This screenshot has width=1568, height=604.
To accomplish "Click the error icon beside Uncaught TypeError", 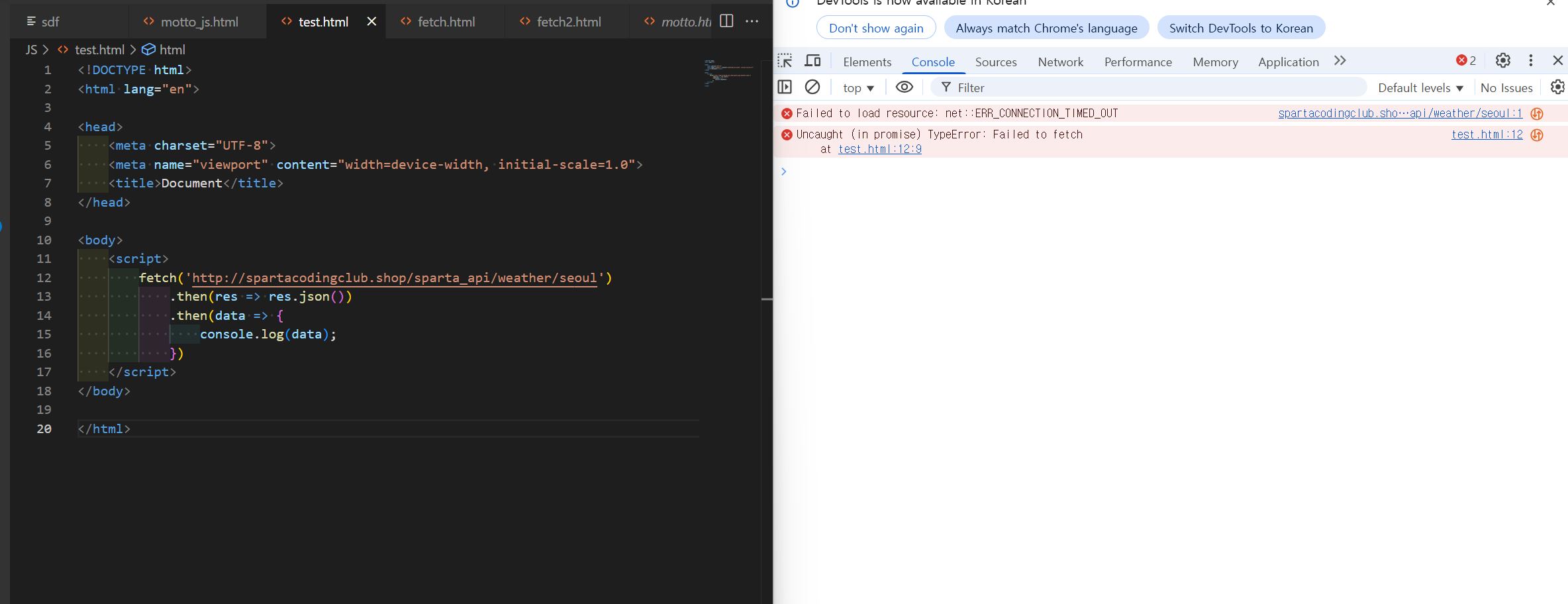I will tap(787, 134).
